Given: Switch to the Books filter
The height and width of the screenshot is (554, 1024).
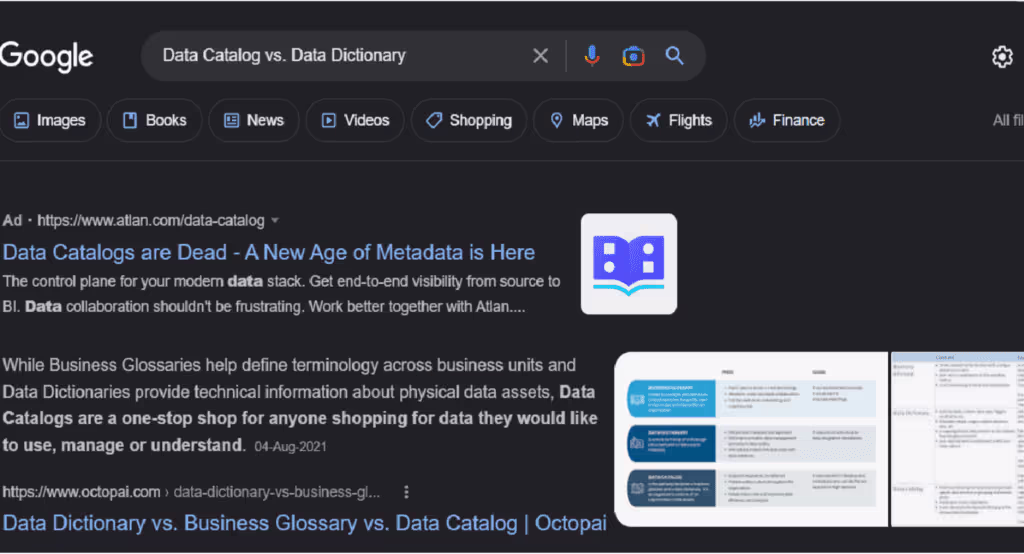Looking at the screenshot, I should pyautogui.click(x=155, y=120).
